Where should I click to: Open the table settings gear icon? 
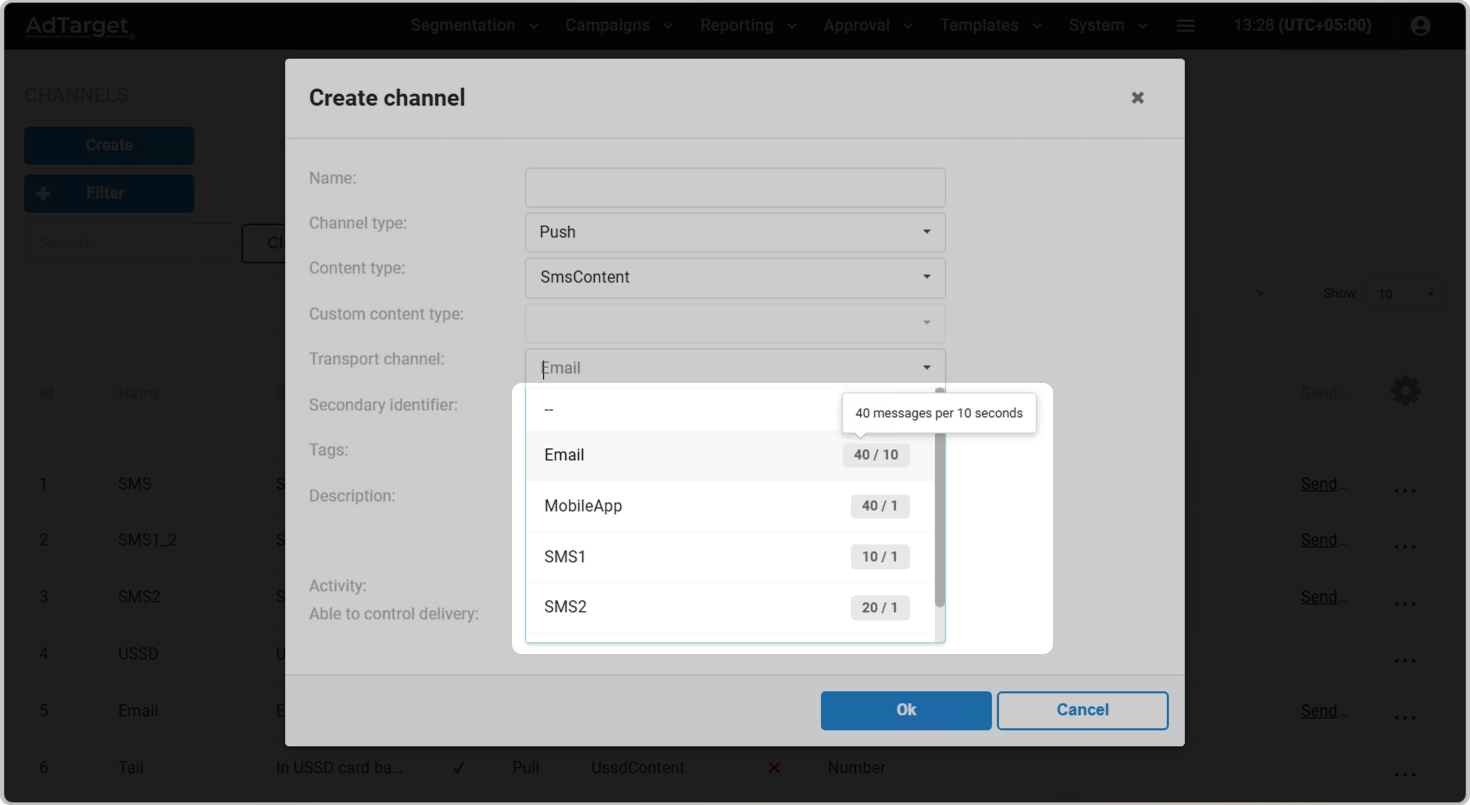click(1405, 391)
